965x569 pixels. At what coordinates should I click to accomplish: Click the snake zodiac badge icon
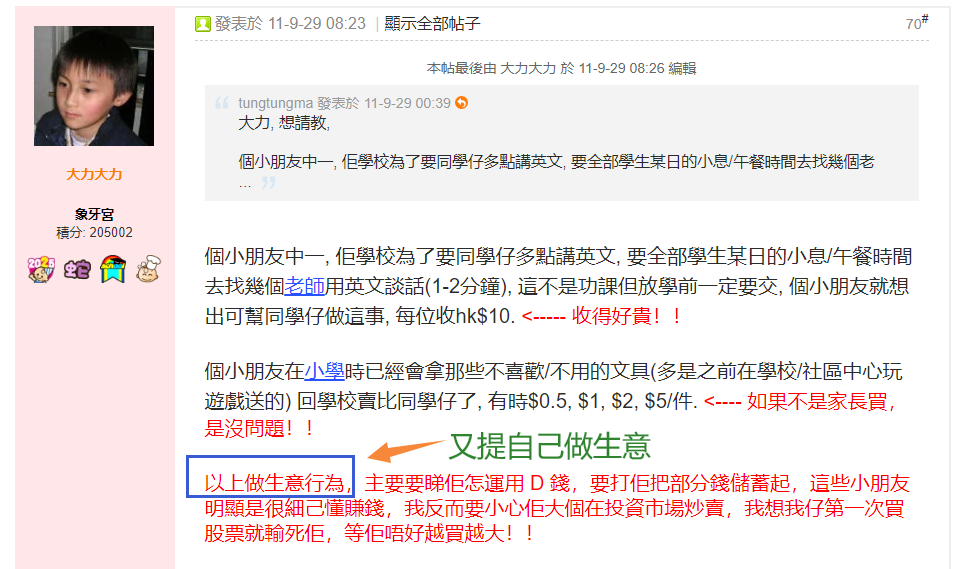click(x=77, y=269)
